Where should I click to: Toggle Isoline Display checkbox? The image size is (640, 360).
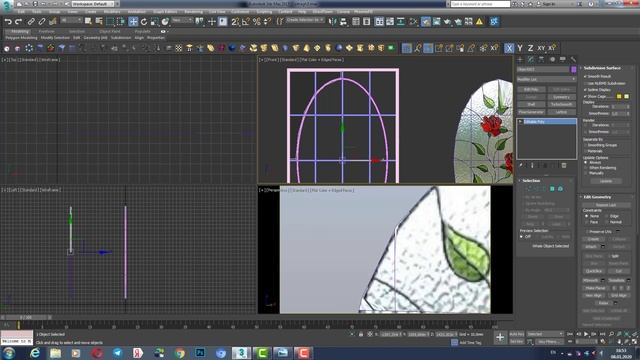[585, 90]
